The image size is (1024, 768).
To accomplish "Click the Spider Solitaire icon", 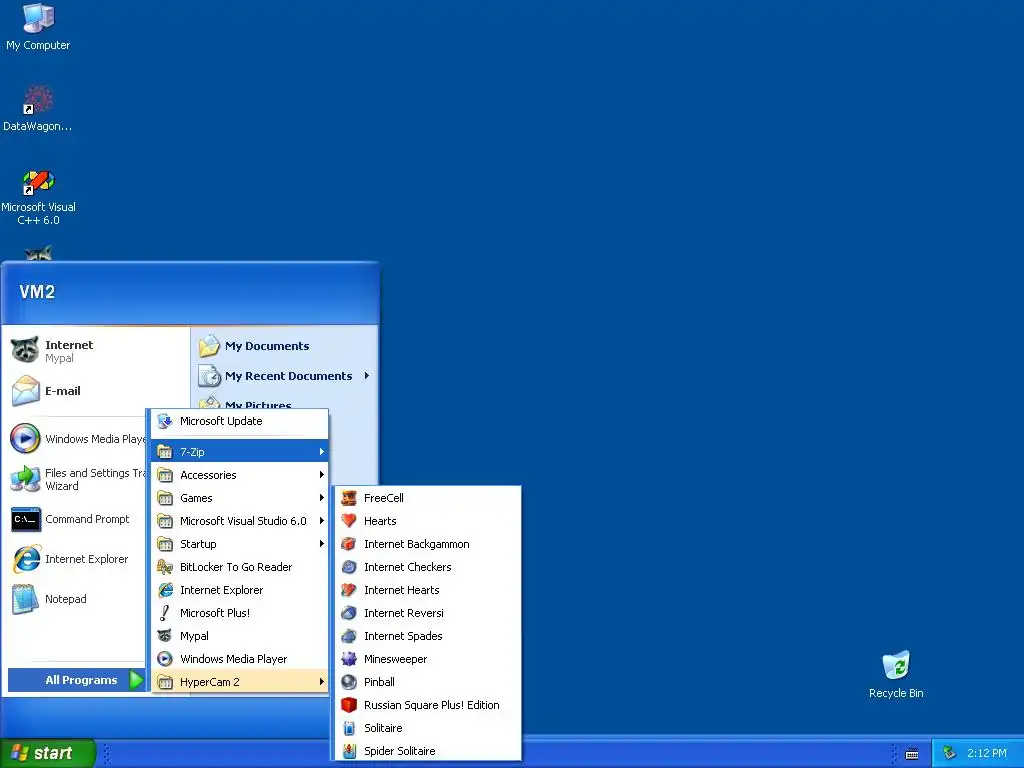I will pyautogui.click(x=349, y=751).
